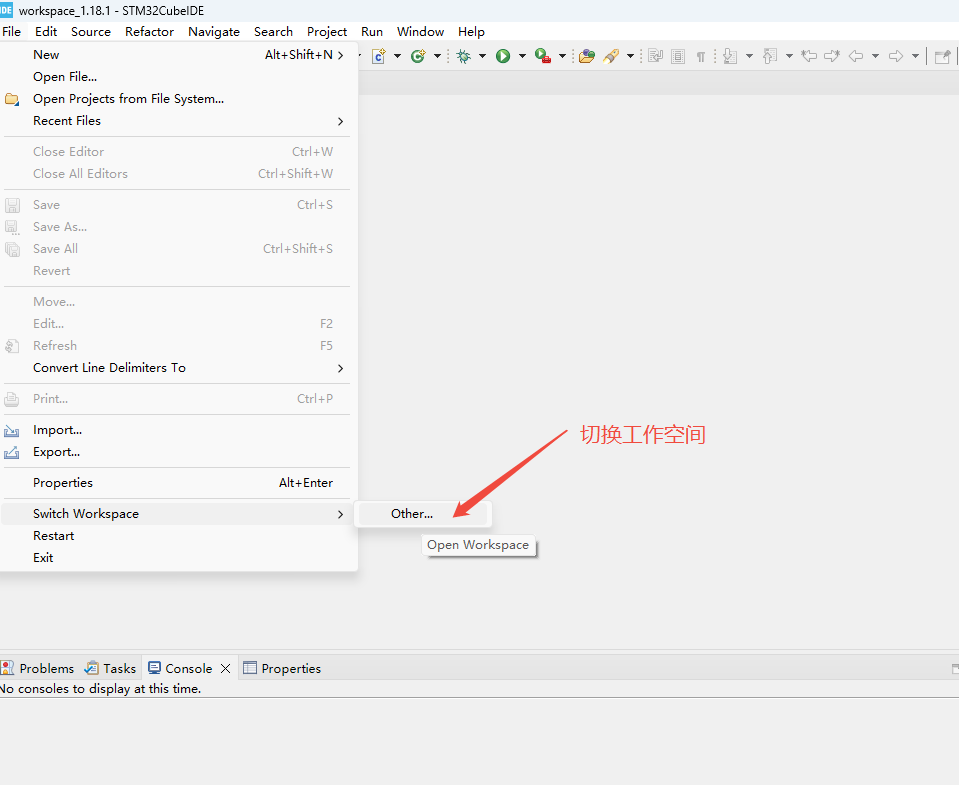Open Next Annotation dropdown arrow
Screen dimensions: 959x785
(749, 56)
